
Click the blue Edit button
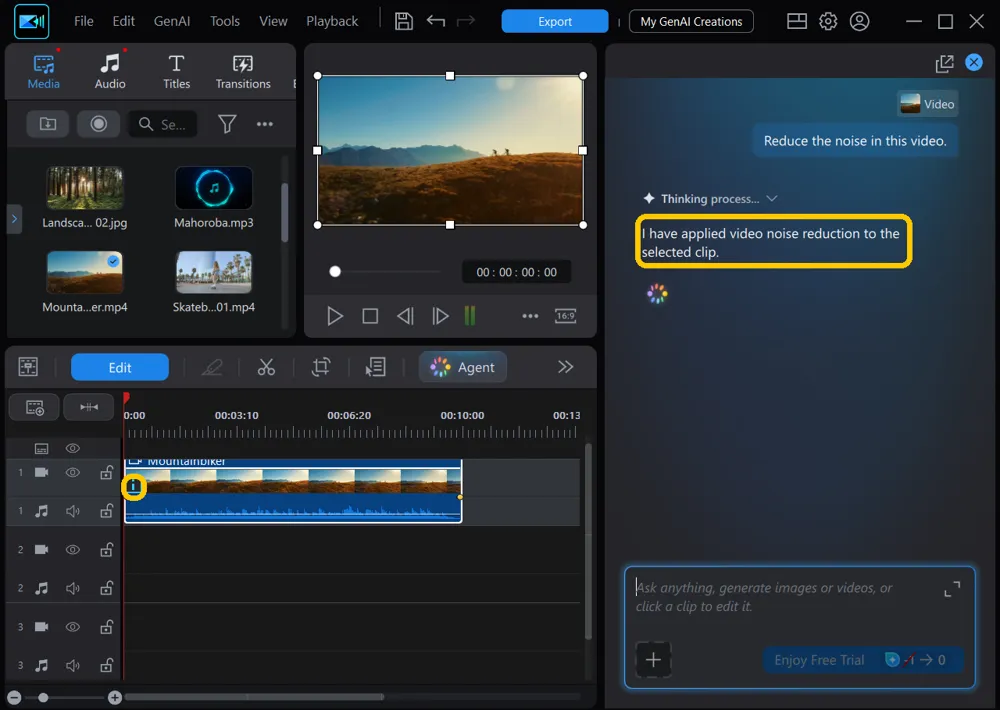coord(119,367)
